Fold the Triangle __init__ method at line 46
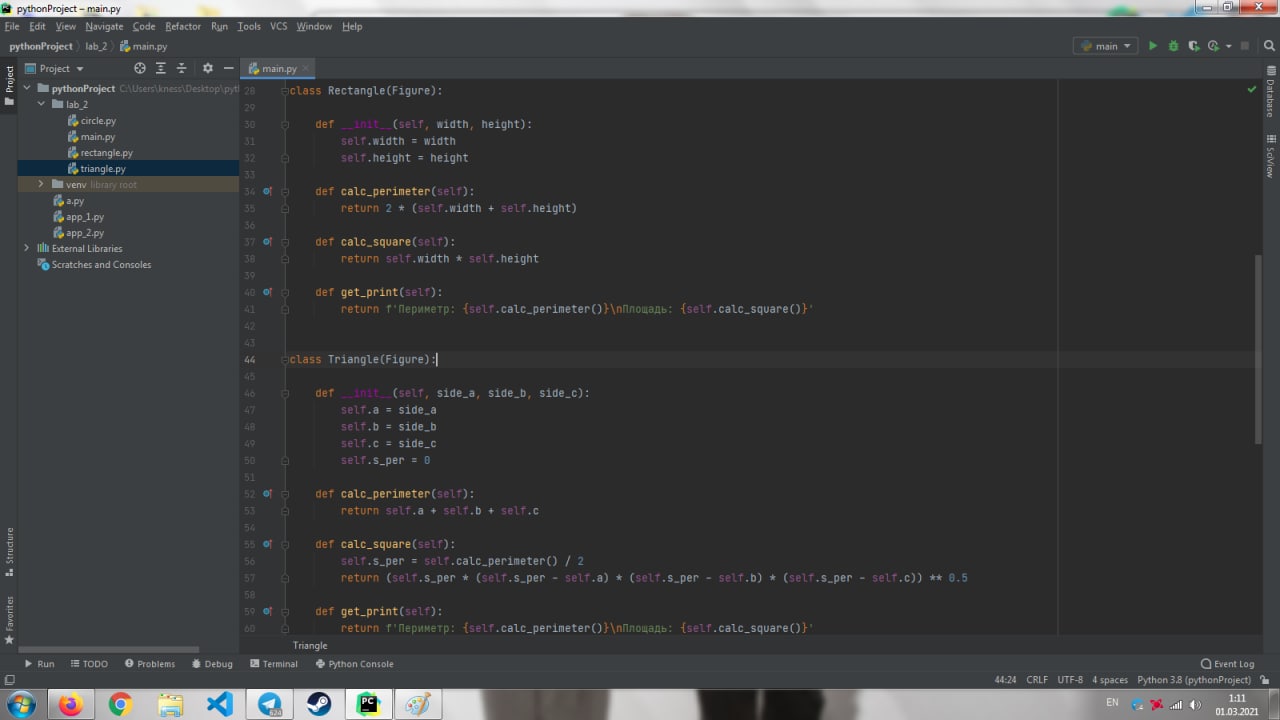Image resolution: width=1280 pixels, height=720 pixels. pyautogui.click(x=285, y=393)
